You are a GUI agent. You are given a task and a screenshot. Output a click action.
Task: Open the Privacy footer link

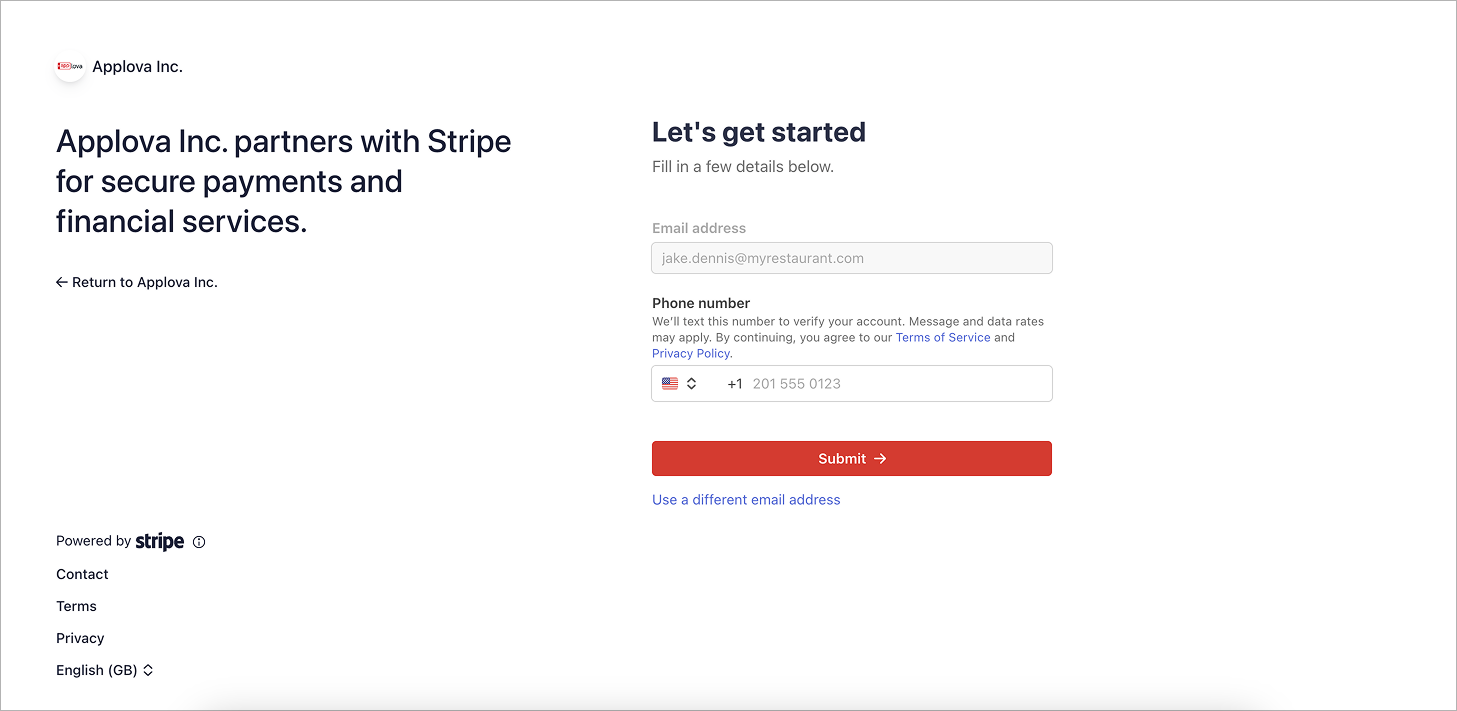pos(80,638)
